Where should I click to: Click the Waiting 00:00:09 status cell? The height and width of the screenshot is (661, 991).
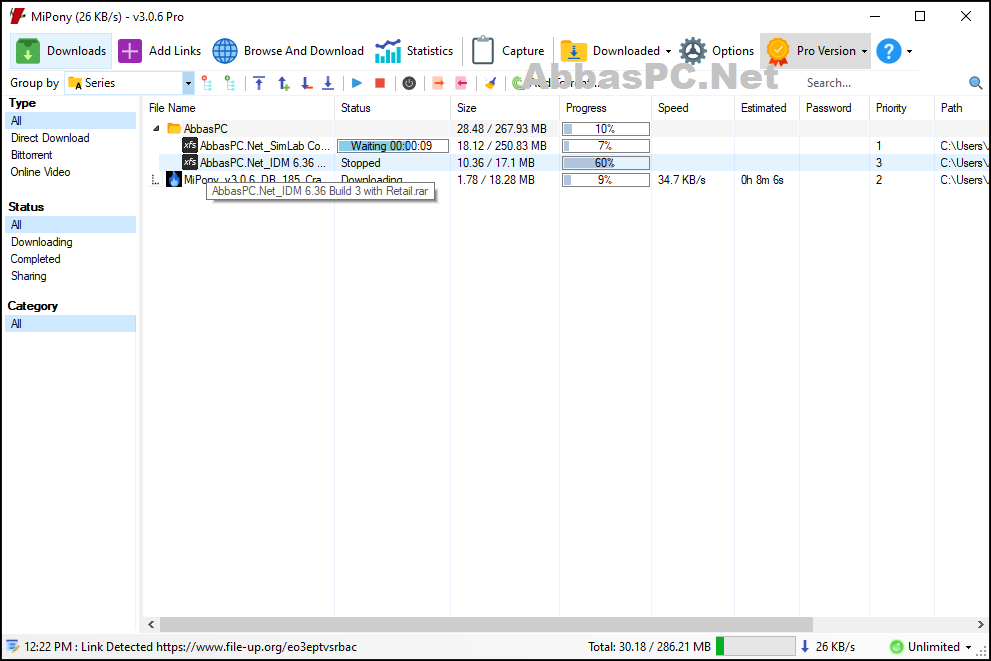coord(392,146)
